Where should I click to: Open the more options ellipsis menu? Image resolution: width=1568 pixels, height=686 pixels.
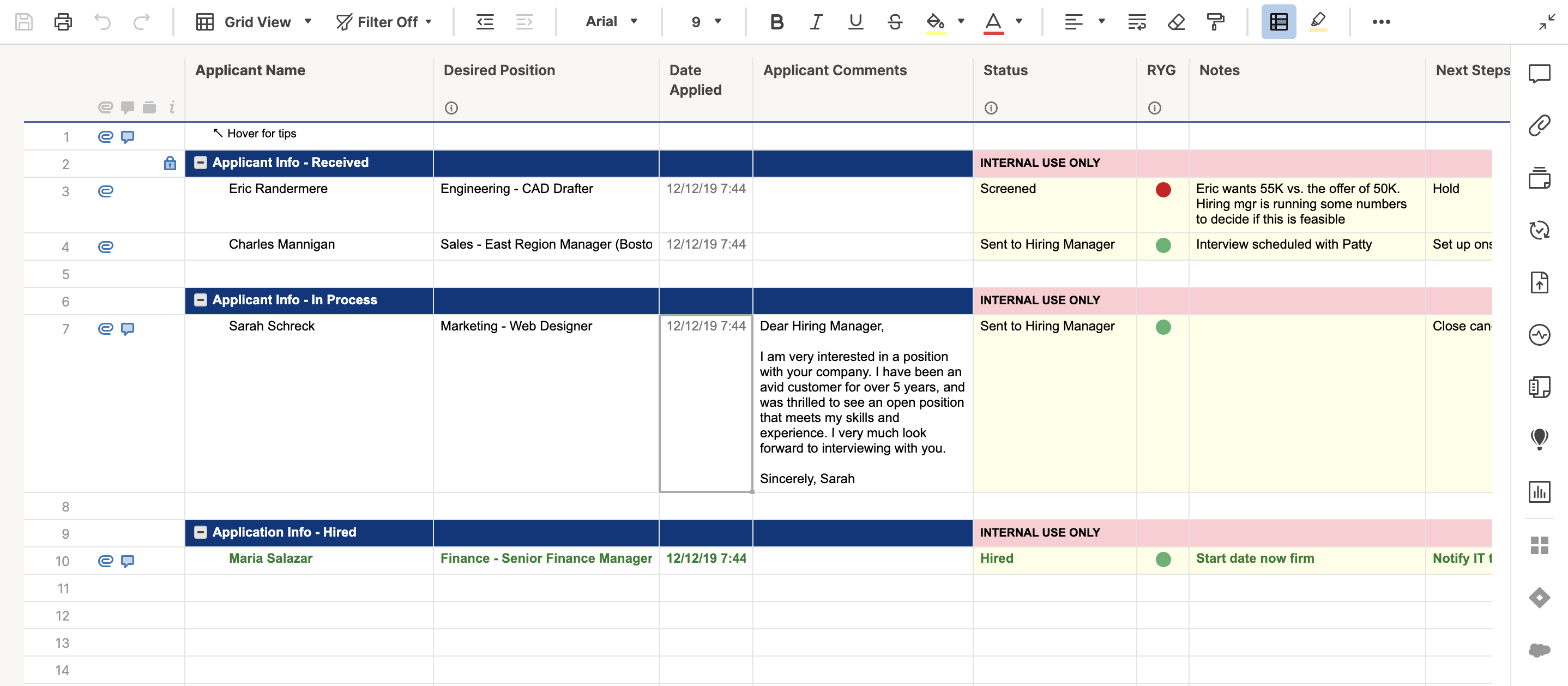(1380, 22)
